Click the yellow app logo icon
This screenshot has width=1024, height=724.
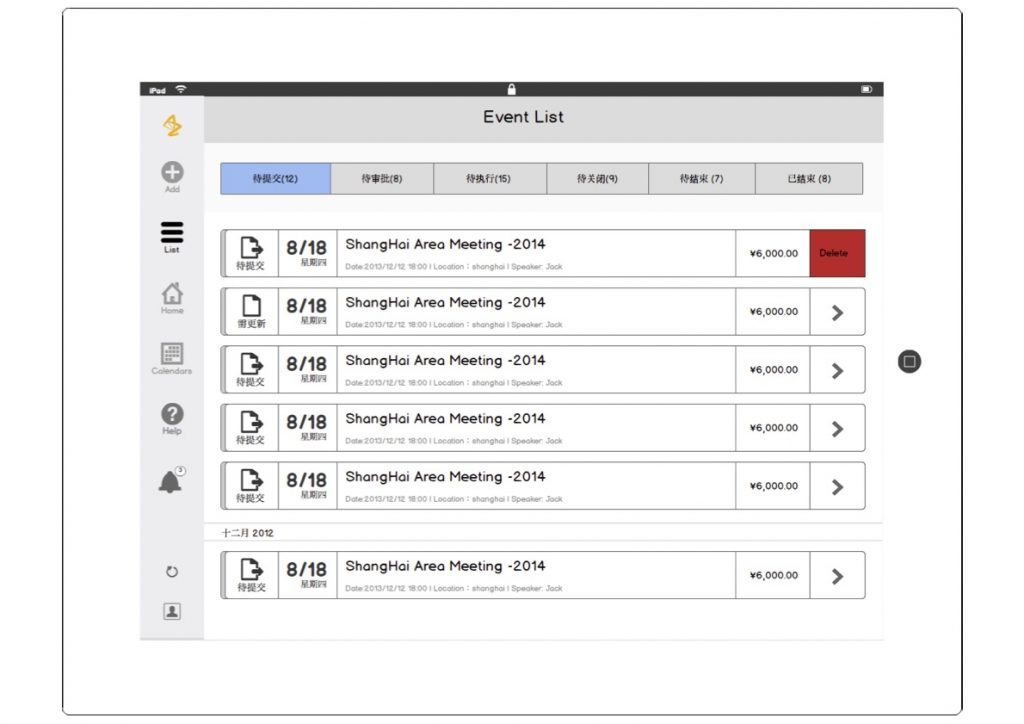(x=172, y=125)
